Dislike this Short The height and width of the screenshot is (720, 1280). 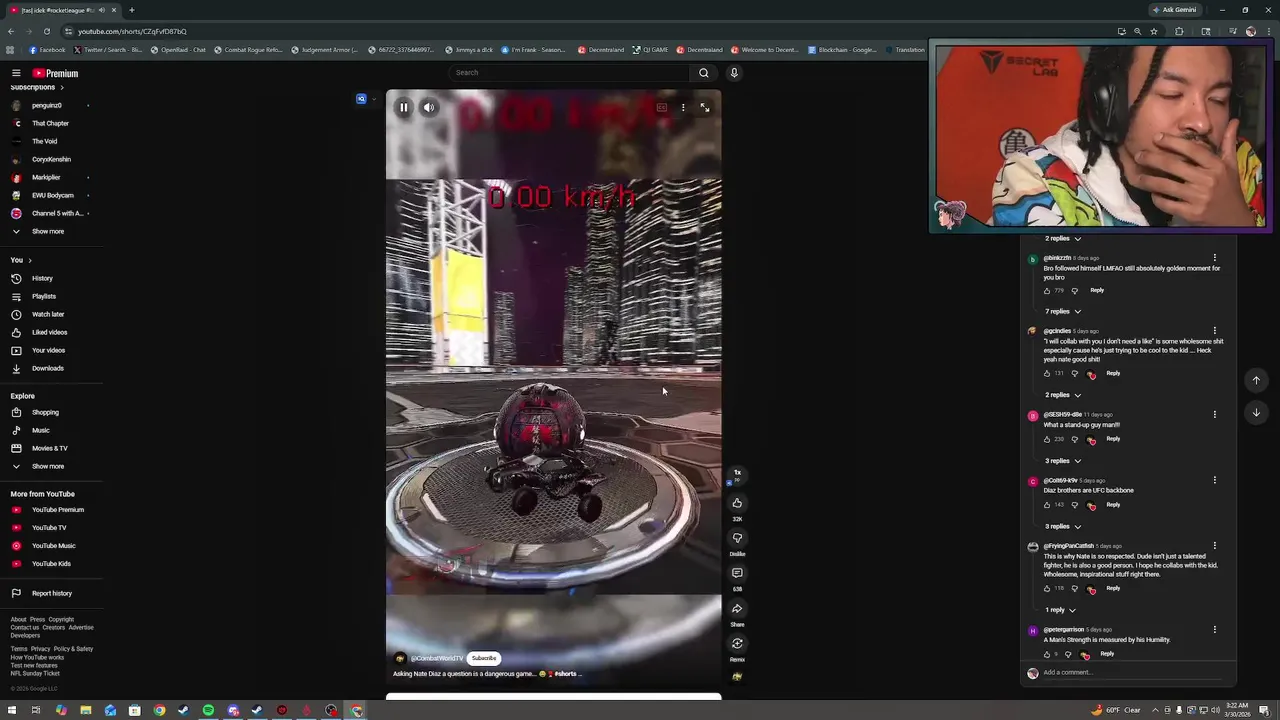[x=737, y=538]
